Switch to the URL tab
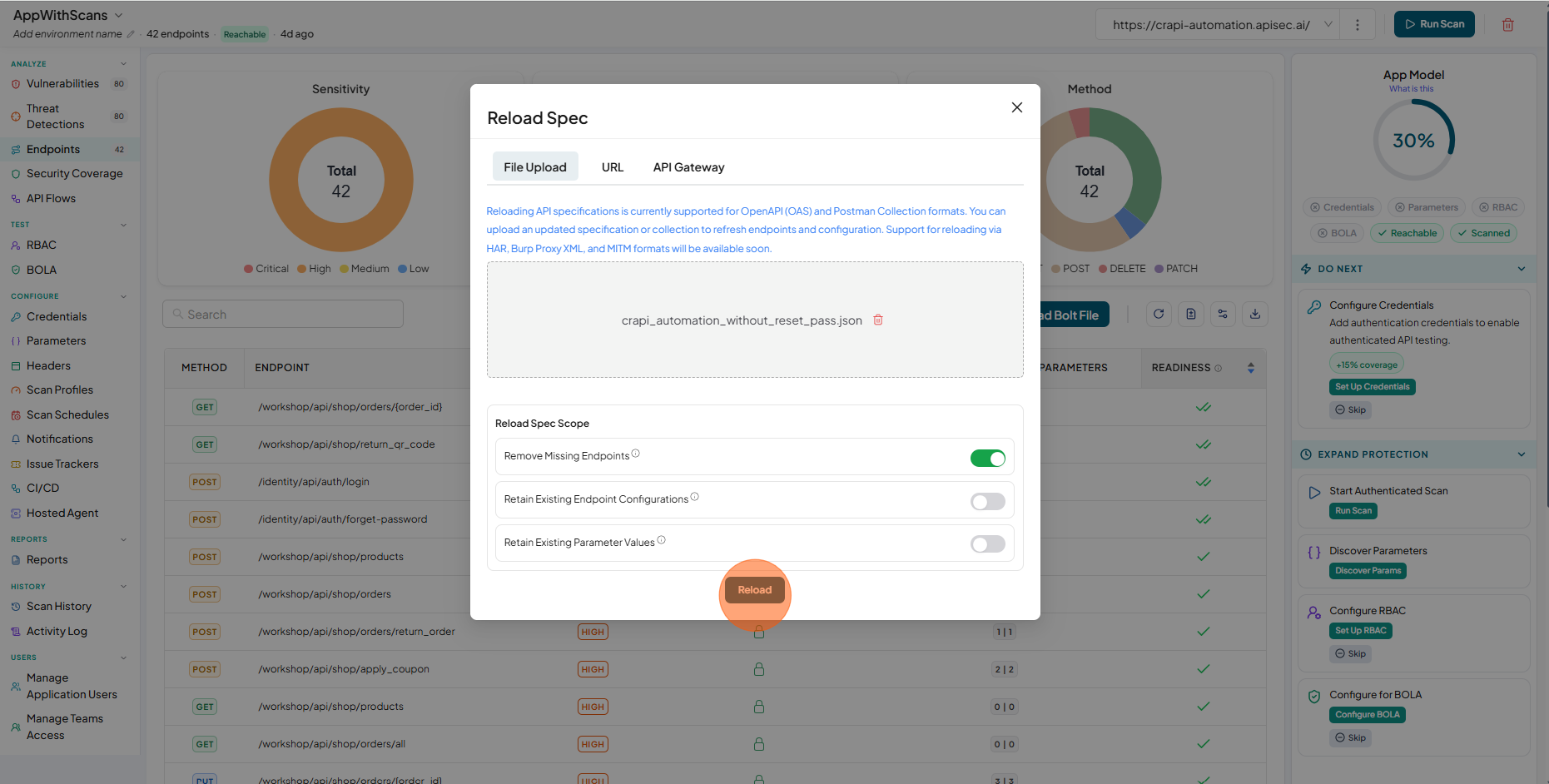 (613, 167)
